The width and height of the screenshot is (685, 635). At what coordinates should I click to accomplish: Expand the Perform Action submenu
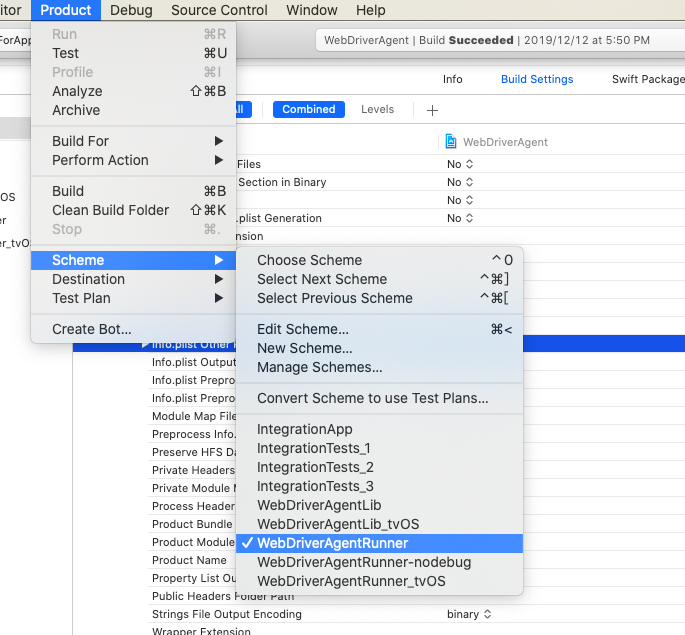pyautogui.click(x=134, y=160)
